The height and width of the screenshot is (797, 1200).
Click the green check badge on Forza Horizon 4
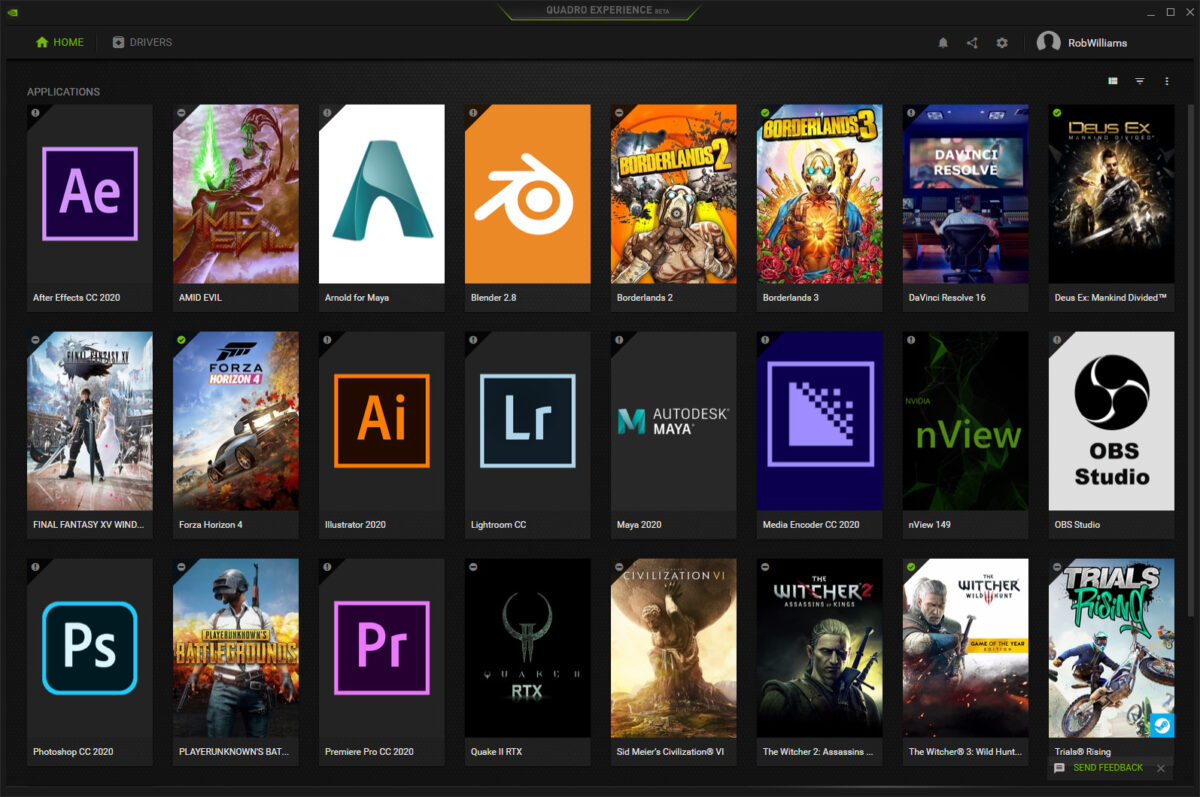point(181,340)
